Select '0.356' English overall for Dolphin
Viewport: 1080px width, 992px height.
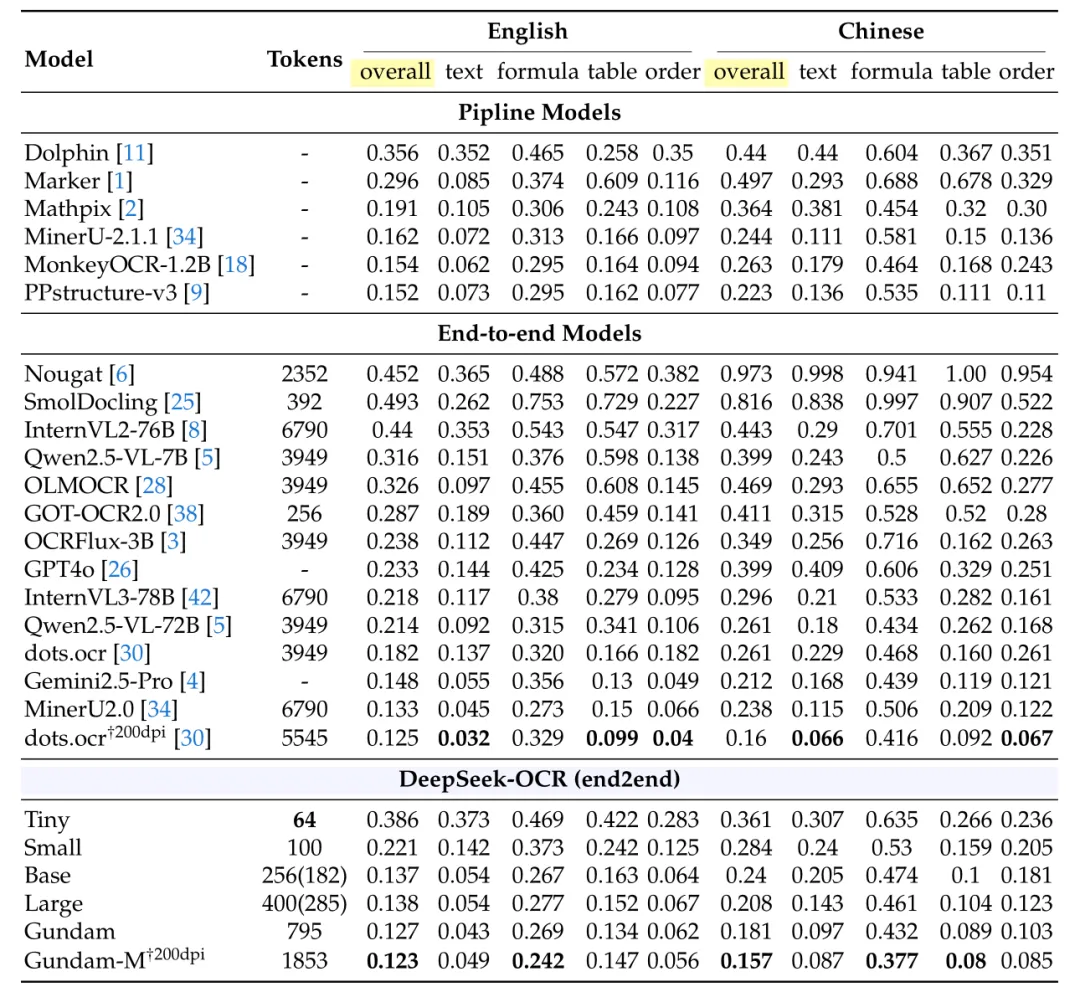(x=393, y=153)
